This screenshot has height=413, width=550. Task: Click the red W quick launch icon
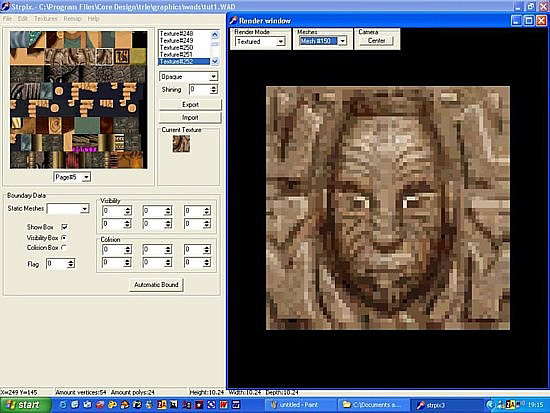click(x=223, y=405)
